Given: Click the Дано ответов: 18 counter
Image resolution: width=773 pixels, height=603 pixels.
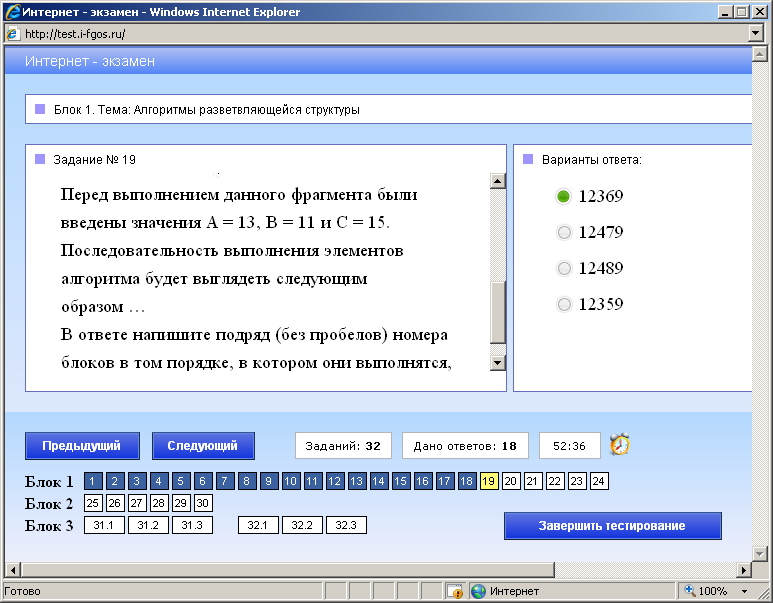Looking at the screenshot, I should click(465, 446).
